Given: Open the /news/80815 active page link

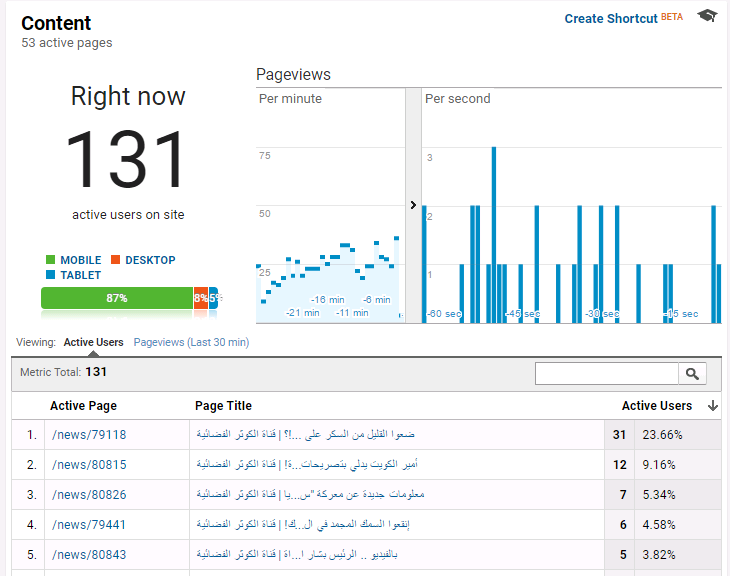Looking at the screenshot, I should click(89, 465).
